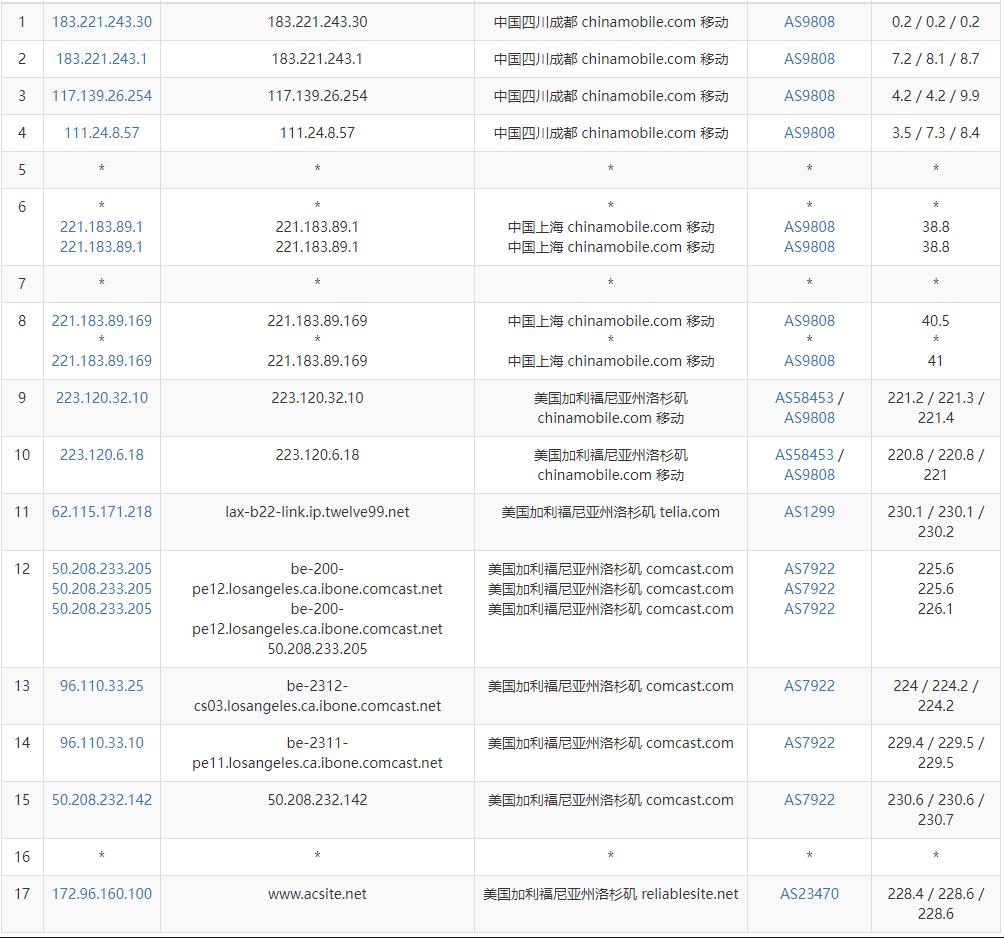The width and height of the screenshot is (1004, 938).
Task: Click latency value 0.2 / 0.2 / 0.2
Action: tap(935, 22)
